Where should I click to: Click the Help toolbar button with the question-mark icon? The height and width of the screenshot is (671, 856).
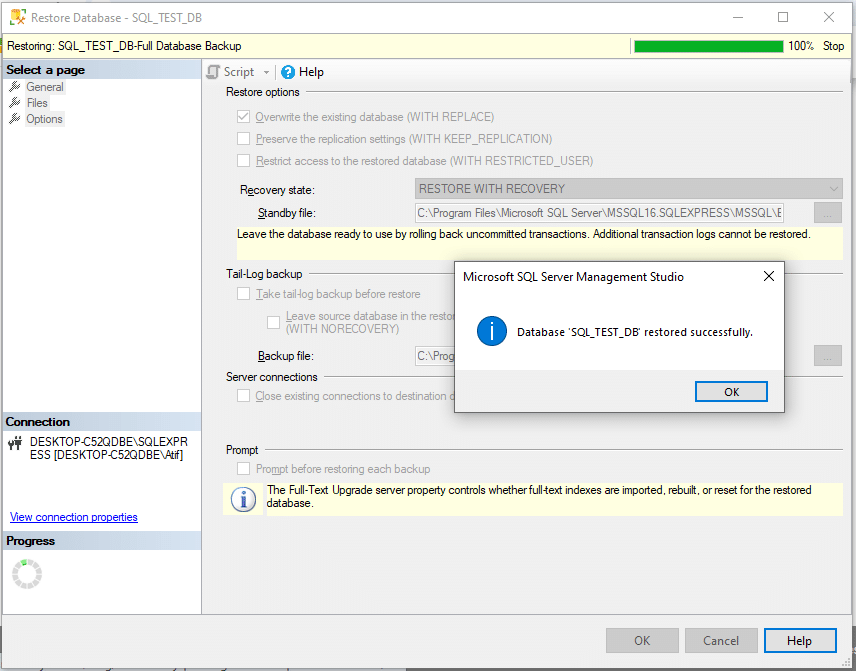tap(302, 72)
